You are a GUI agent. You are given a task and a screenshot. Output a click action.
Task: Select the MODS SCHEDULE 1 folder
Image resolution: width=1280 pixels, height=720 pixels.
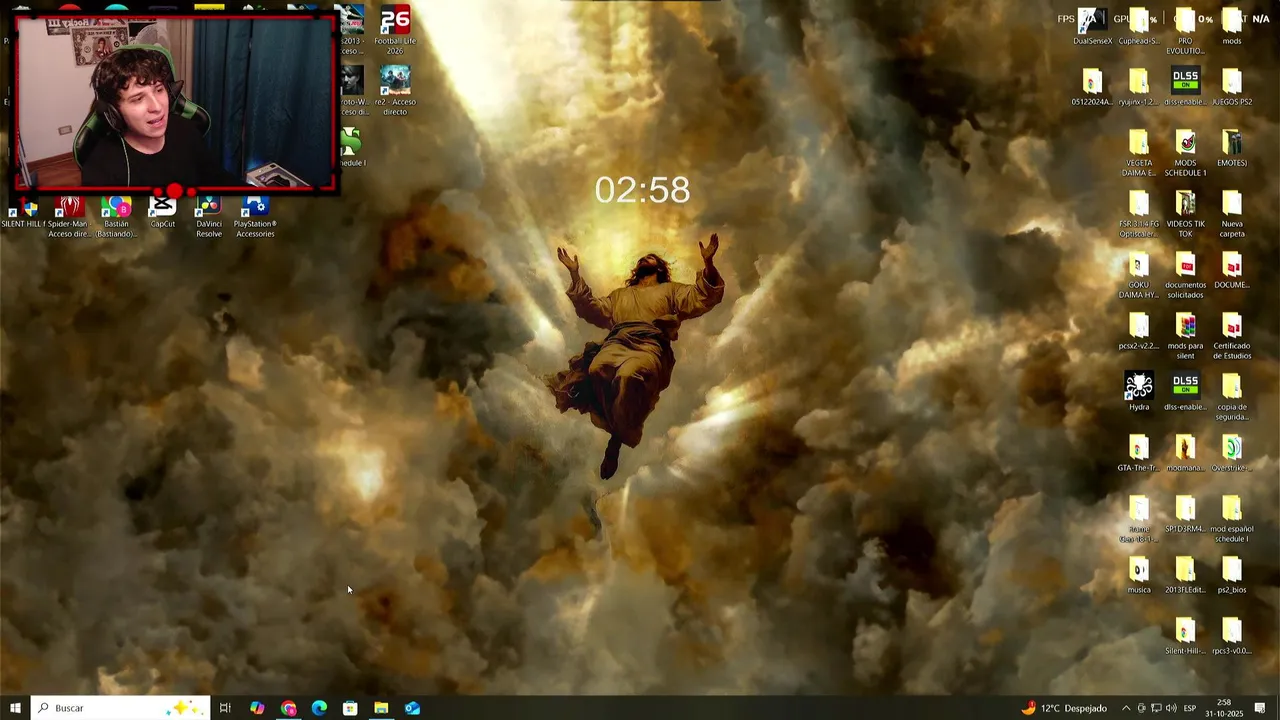[x=1185, y=154]
